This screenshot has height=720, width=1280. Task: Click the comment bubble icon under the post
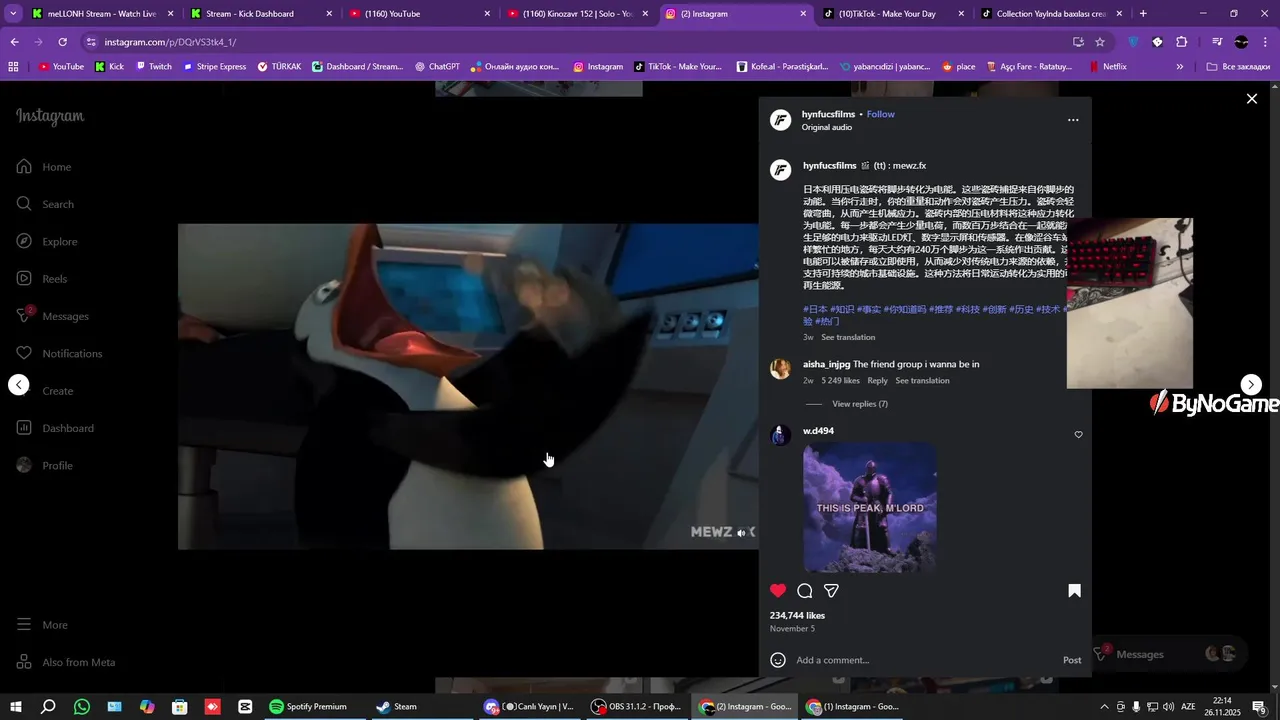(805, 591)
